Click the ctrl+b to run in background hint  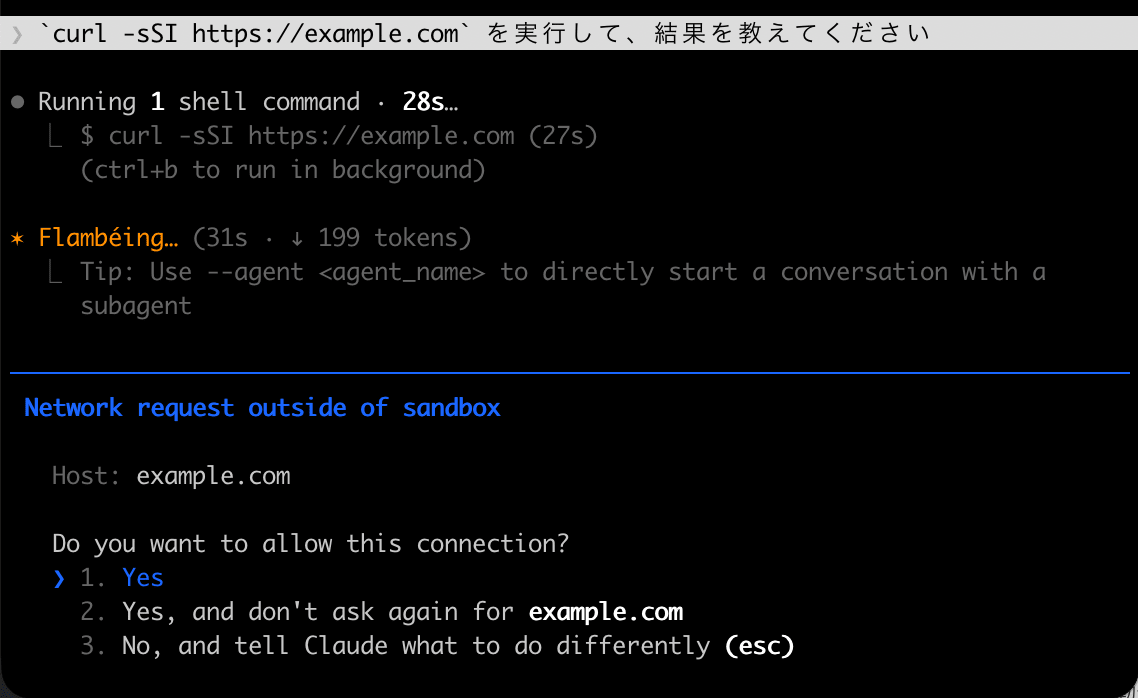click(282, 170)
